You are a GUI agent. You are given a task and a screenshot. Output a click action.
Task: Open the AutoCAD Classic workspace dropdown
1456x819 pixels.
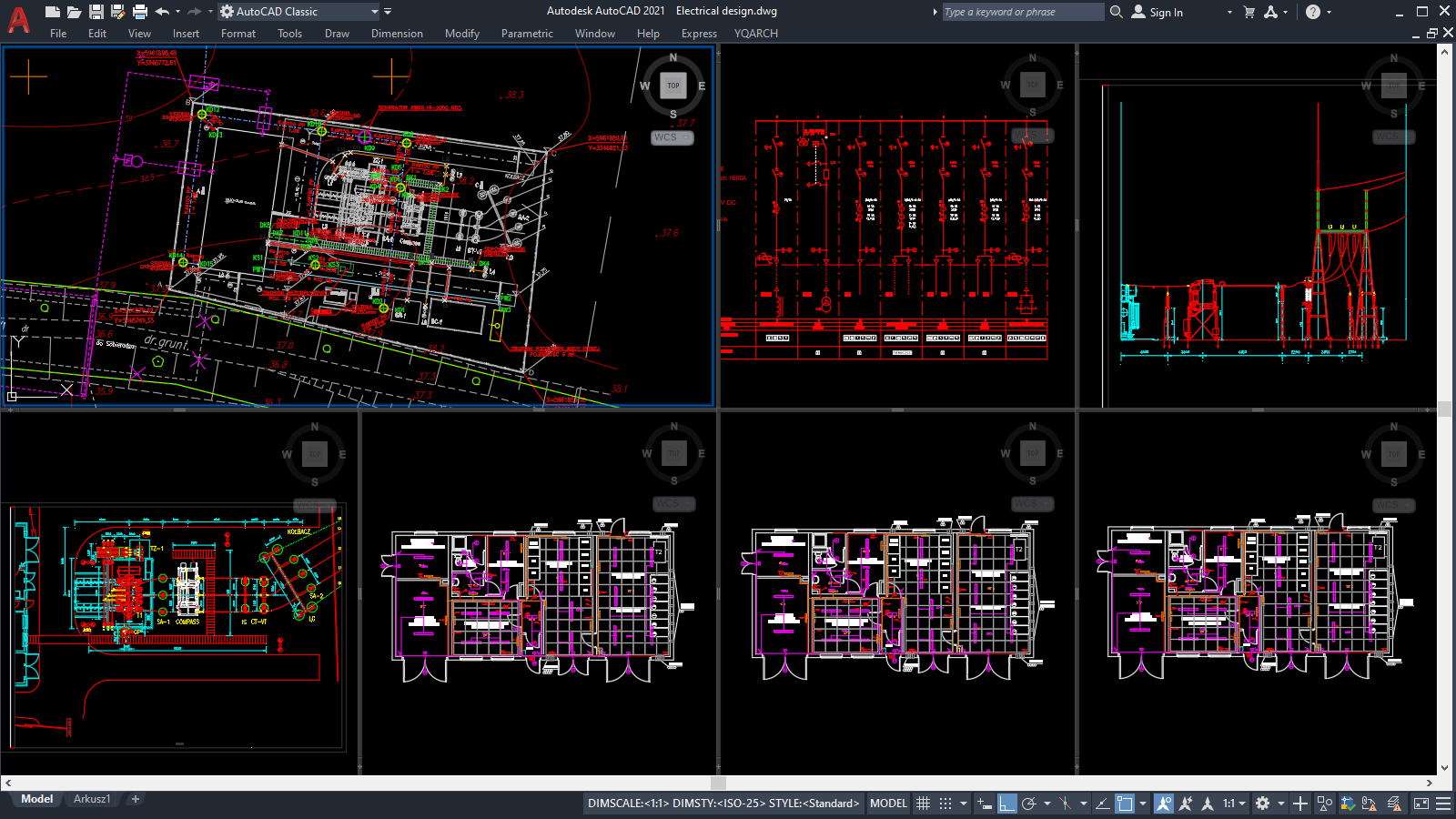(x=373, y=12)
